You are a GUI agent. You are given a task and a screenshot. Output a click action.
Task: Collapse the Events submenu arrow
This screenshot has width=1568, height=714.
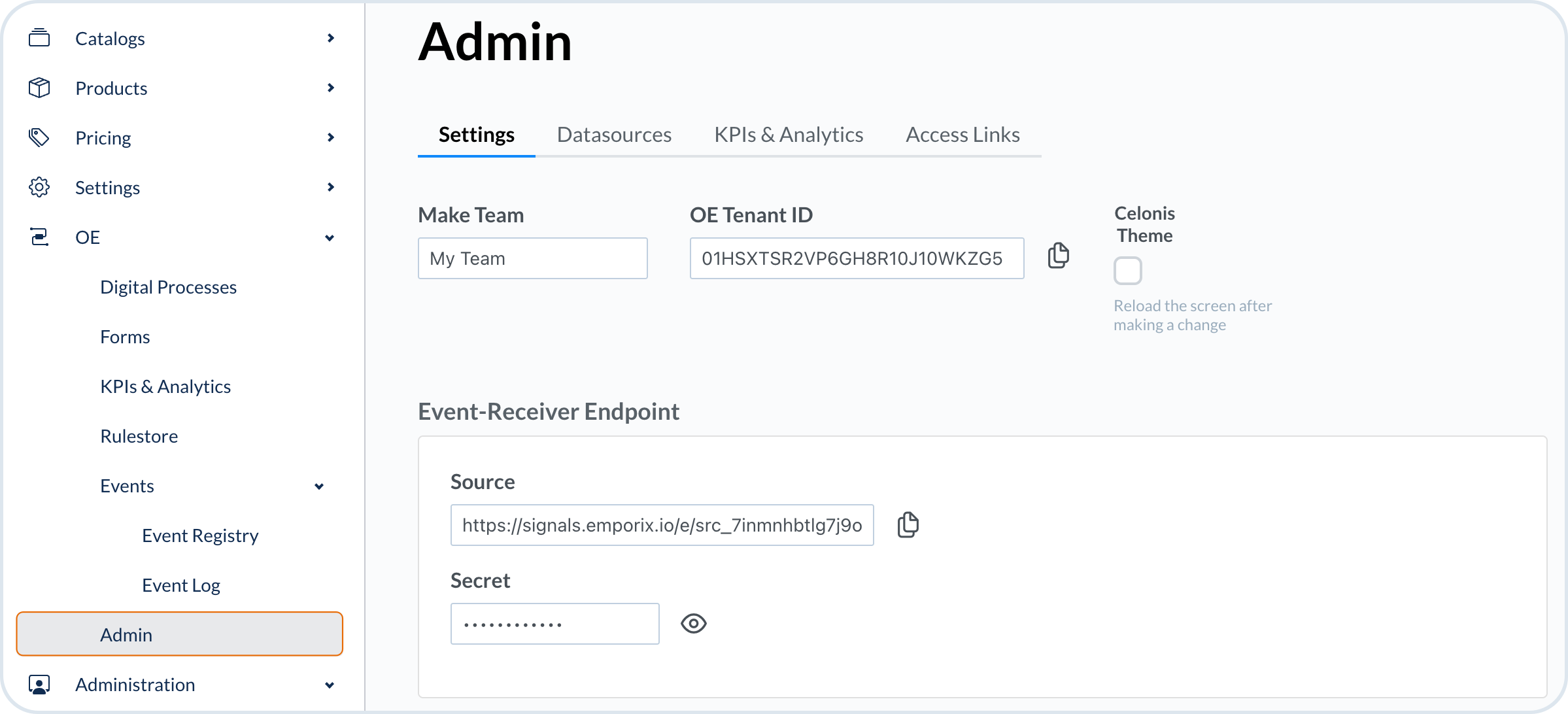click(319, 486)
